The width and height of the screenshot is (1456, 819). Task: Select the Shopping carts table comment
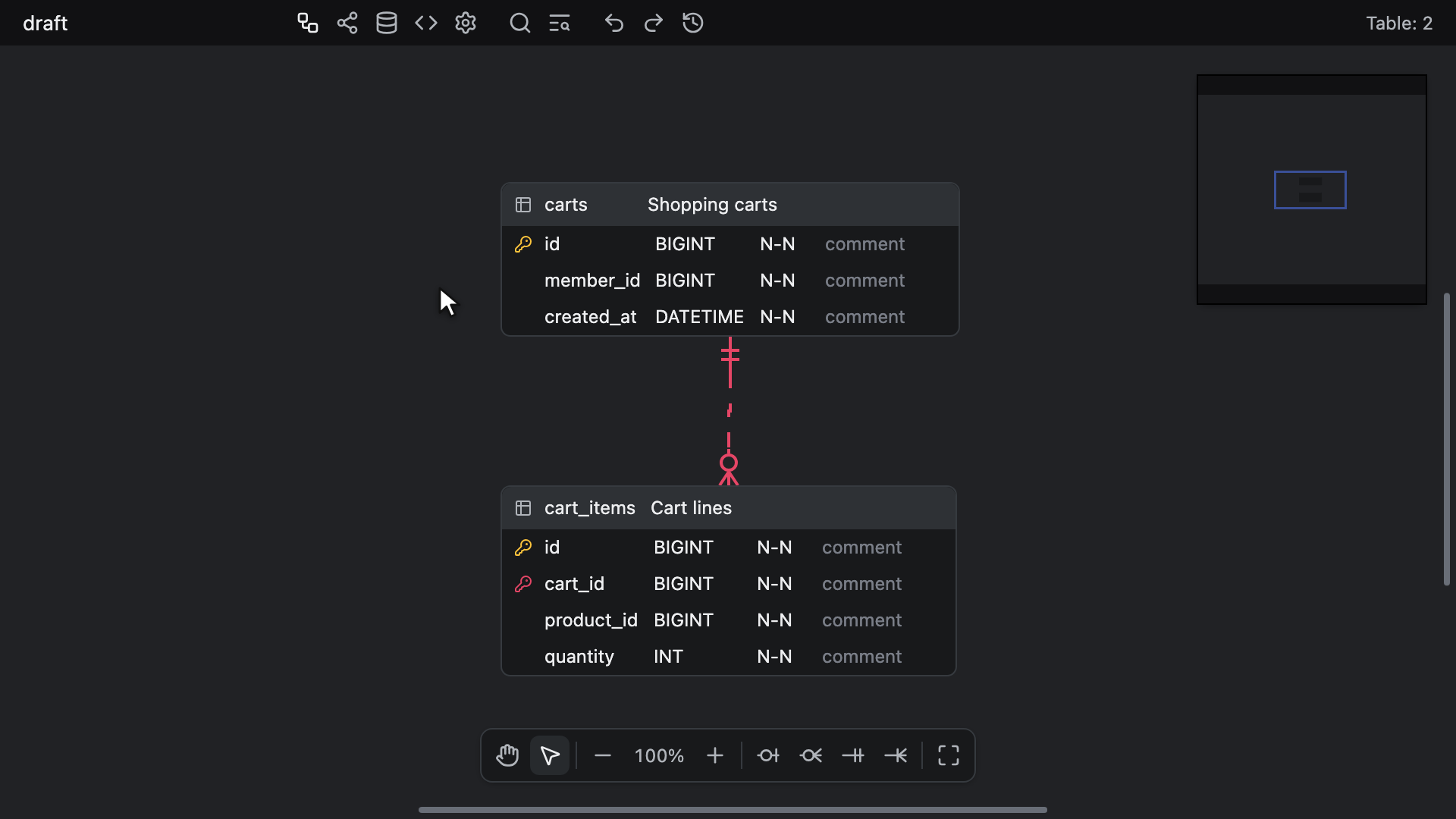coord(712,205)
